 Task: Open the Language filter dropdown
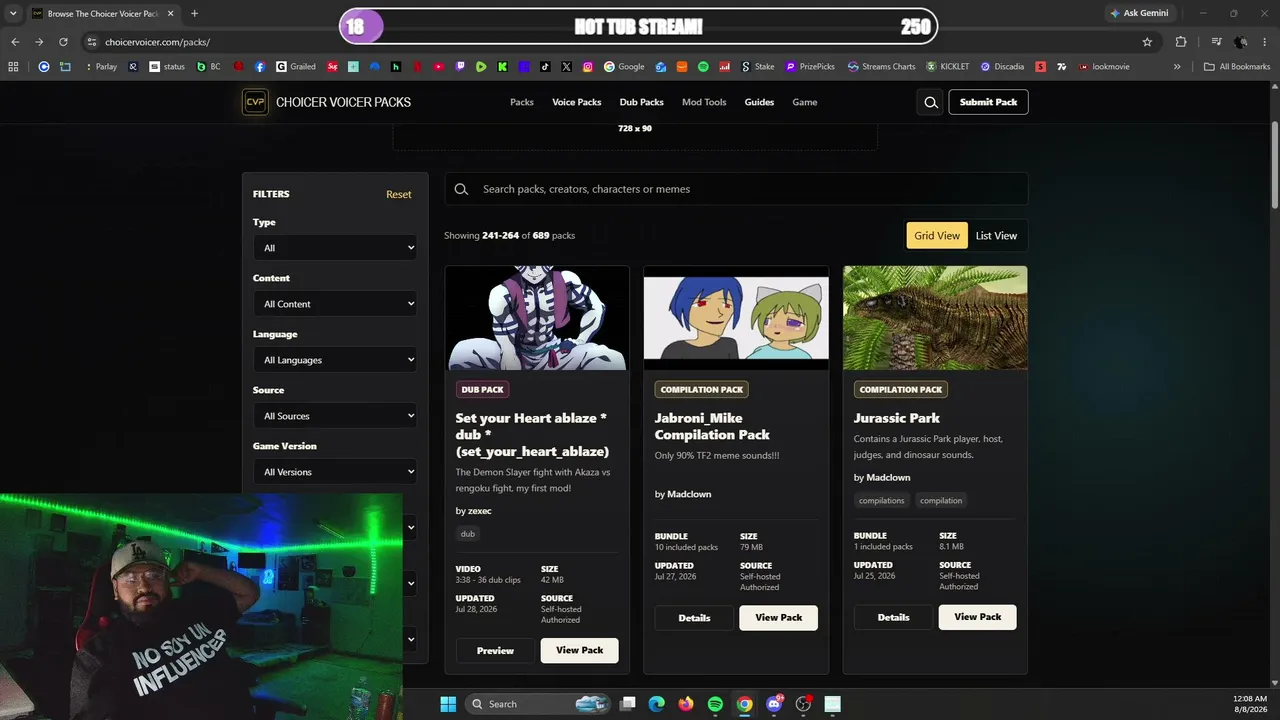(335, 360)
